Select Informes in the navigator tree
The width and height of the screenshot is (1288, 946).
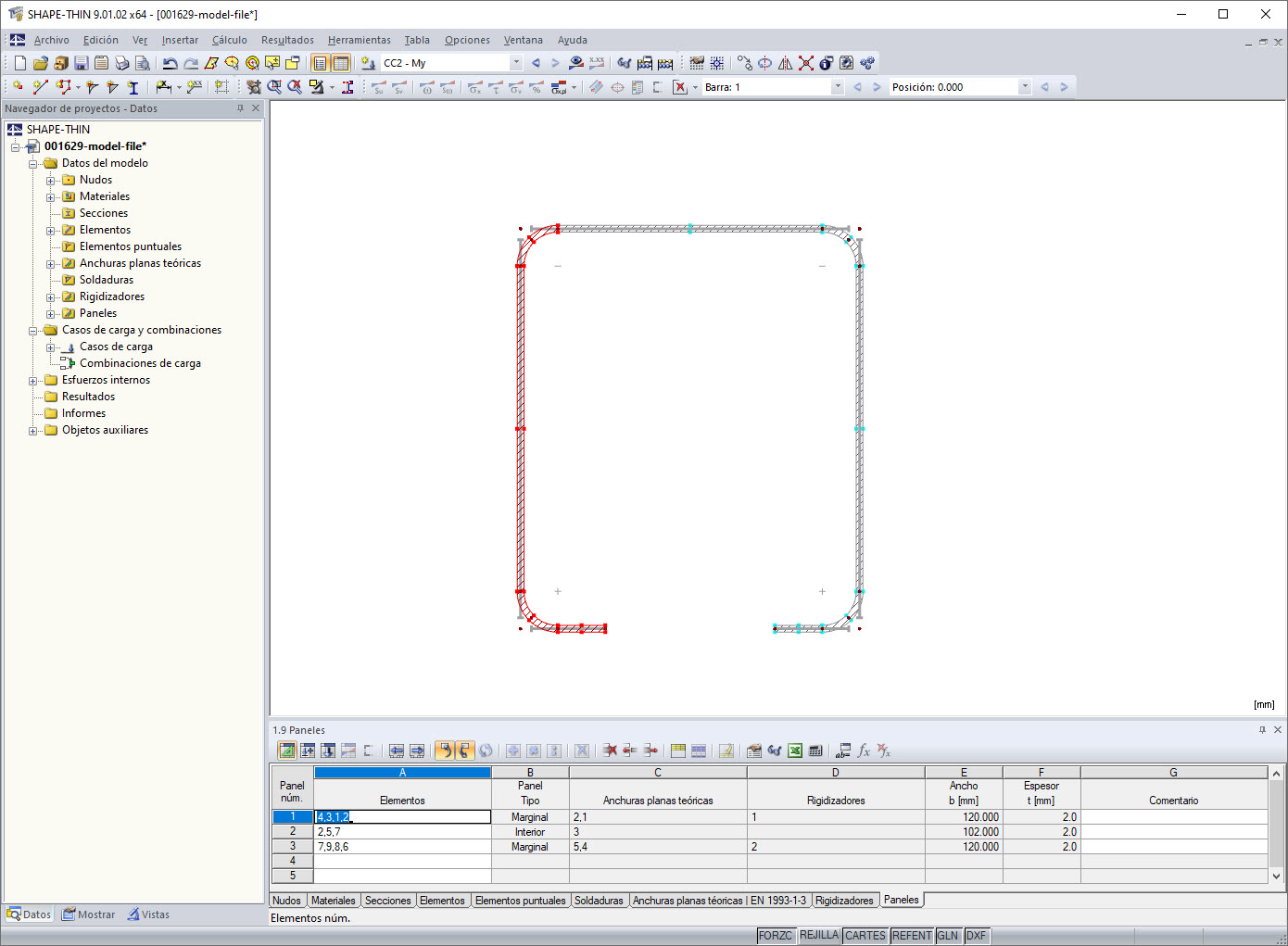[83, 413]
